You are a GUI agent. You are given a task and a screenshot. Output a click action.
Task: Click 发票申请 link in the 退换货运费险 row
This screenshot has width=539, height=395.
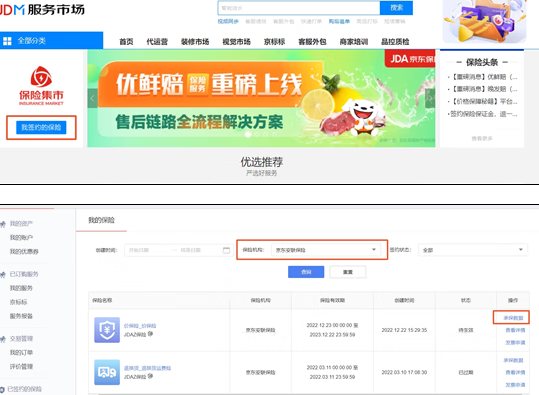click(x=515, y=385)
